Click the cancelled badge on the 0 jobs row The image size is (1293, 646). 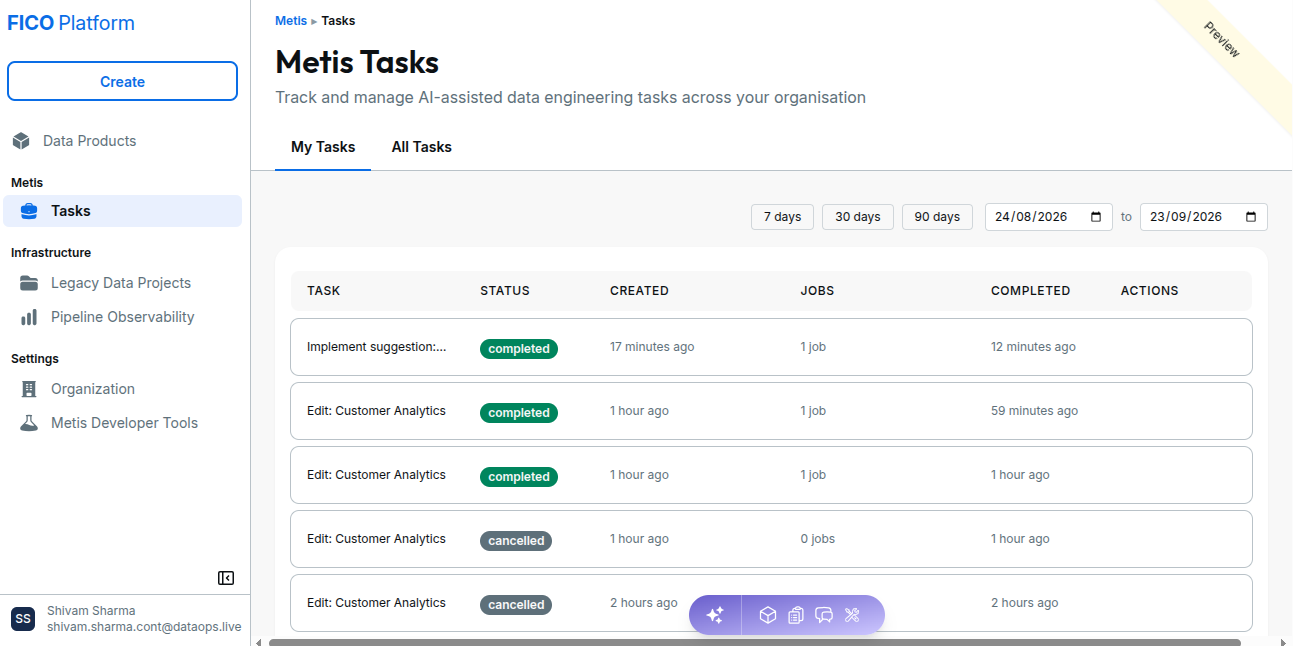point(516,541)
